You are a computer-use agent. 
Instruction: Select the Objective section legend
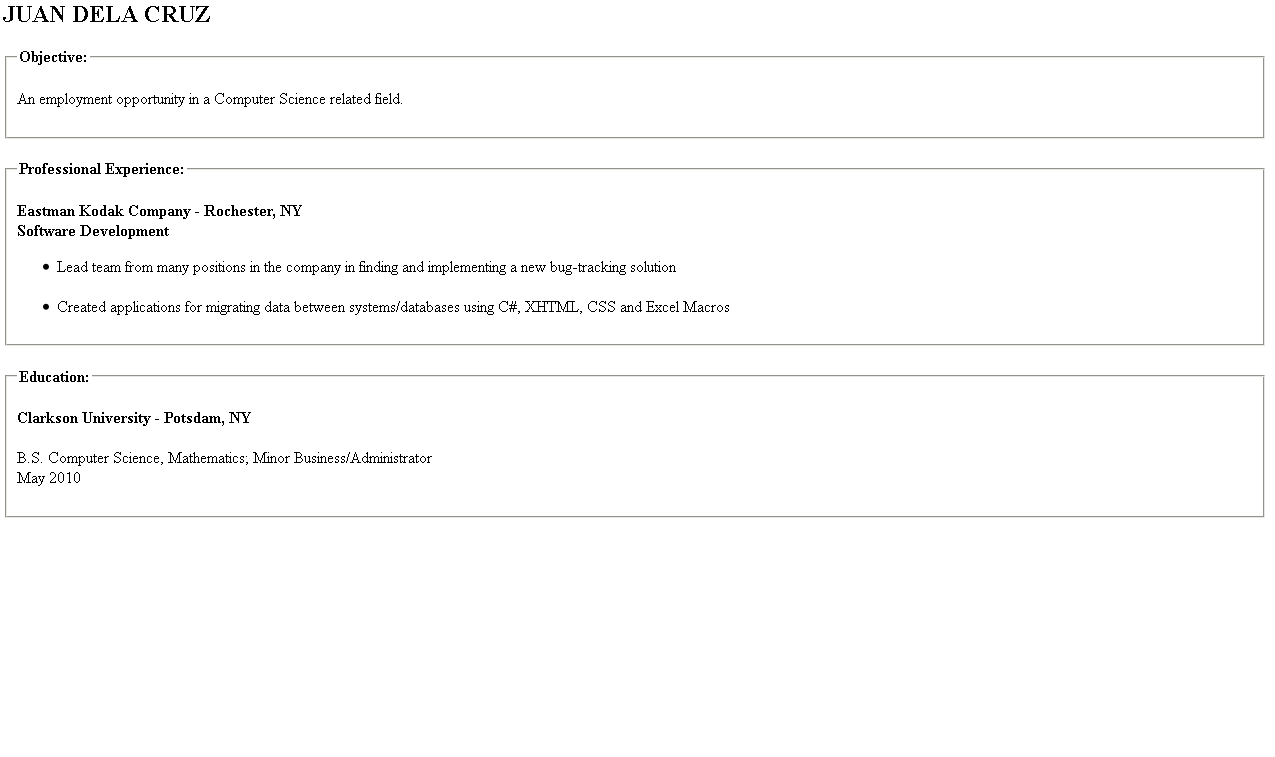click(53, 58)
